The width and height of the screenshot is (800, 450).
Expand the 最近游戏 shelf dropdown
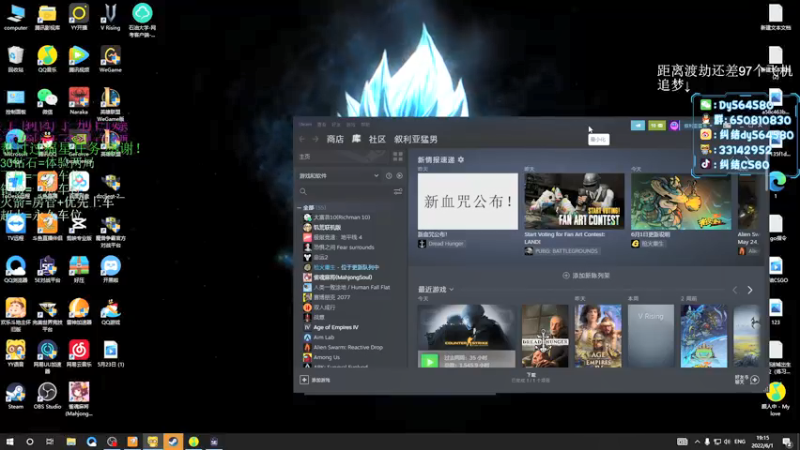(x=451, y=289)
